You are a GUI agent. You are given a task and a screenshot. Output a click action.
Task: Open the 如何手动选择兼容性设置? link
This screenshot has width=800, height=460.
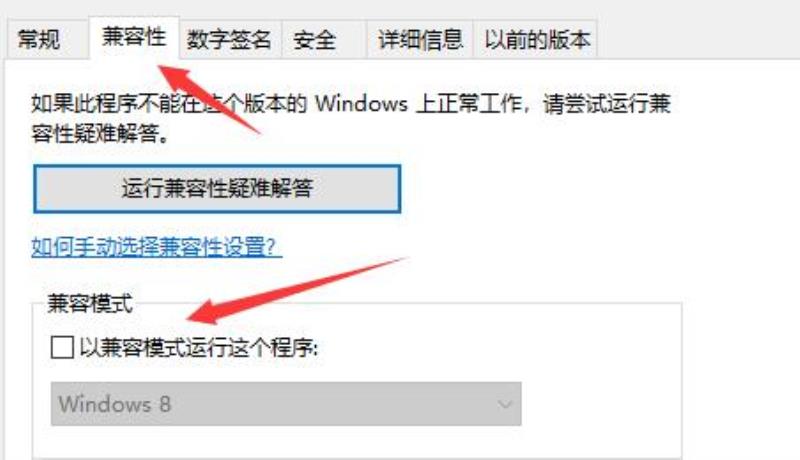[x=156, y=247]
